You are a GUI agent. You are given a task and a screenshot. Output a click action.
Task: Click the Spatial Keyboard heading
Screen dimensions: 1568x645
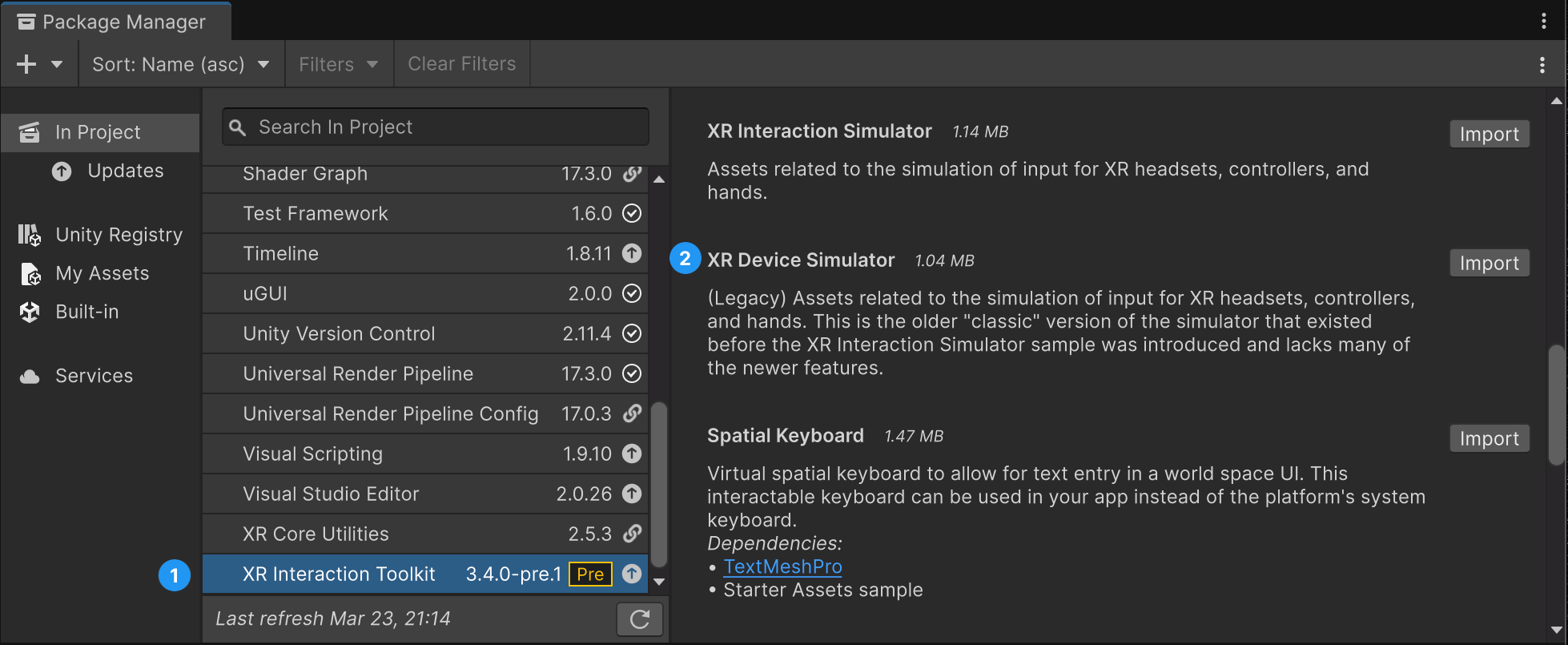pos(786,436)
